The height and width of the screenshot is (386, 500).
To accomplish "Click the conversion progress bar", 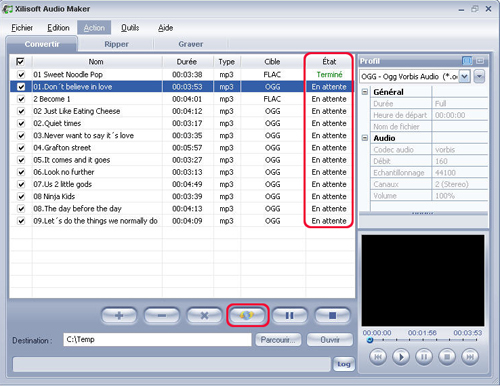I will coord(172,364).
